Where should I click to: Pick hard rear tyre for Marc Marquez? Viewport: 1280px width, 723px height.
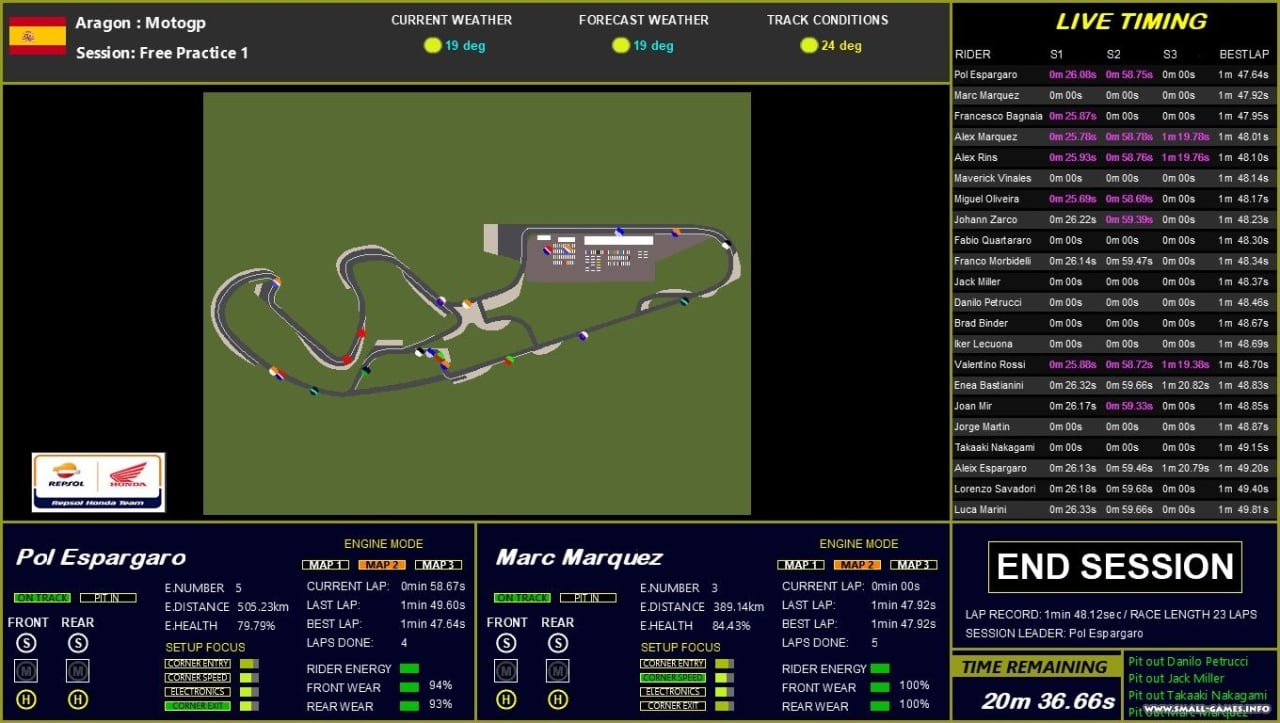[557, 700]
